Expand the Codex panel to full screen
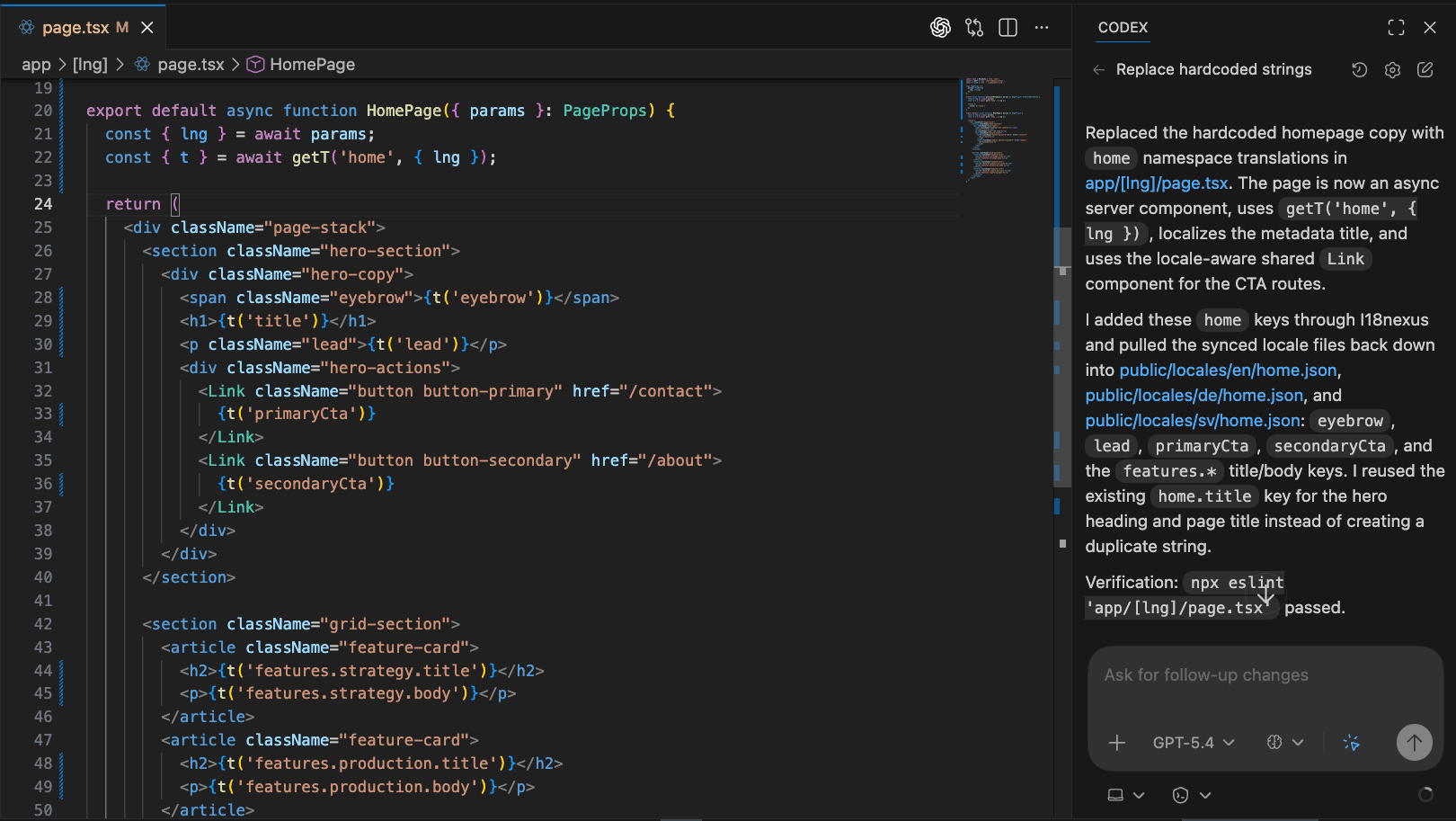The width and height of the screenshot is (1456, 821). 1395,28
